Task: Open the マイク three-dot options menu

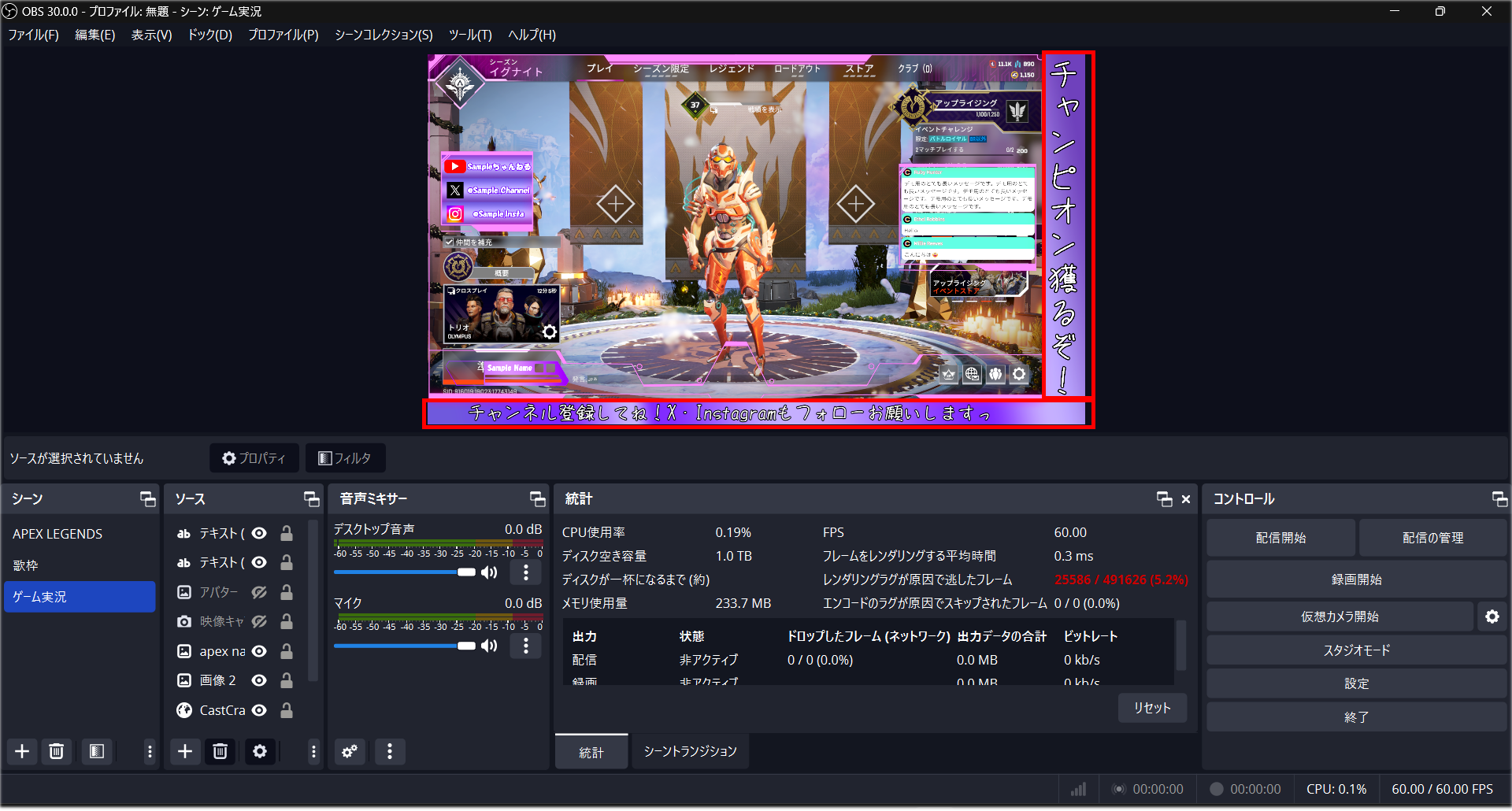Action: point(525,646)
